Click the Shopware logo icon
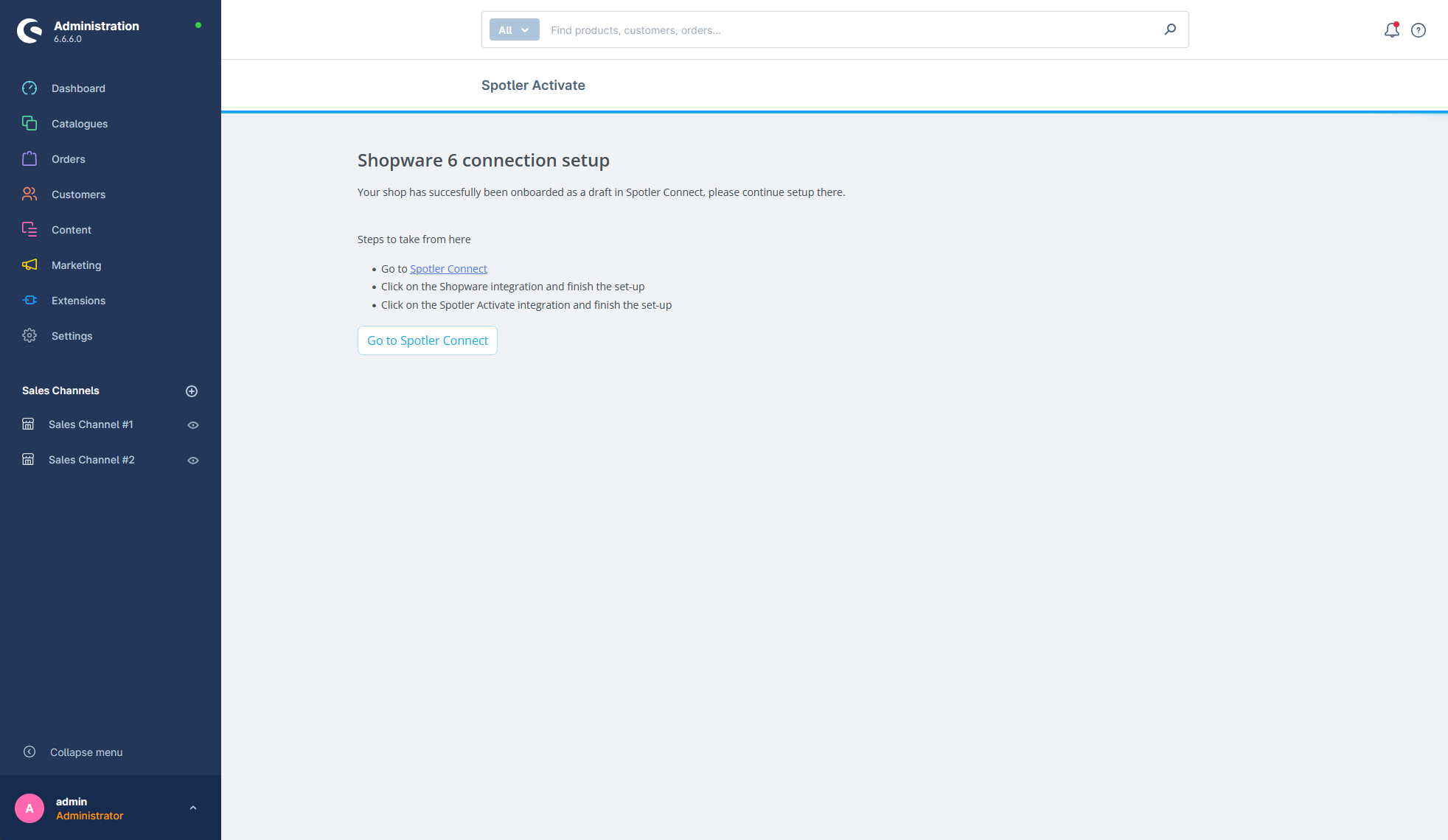 point(29,31)
